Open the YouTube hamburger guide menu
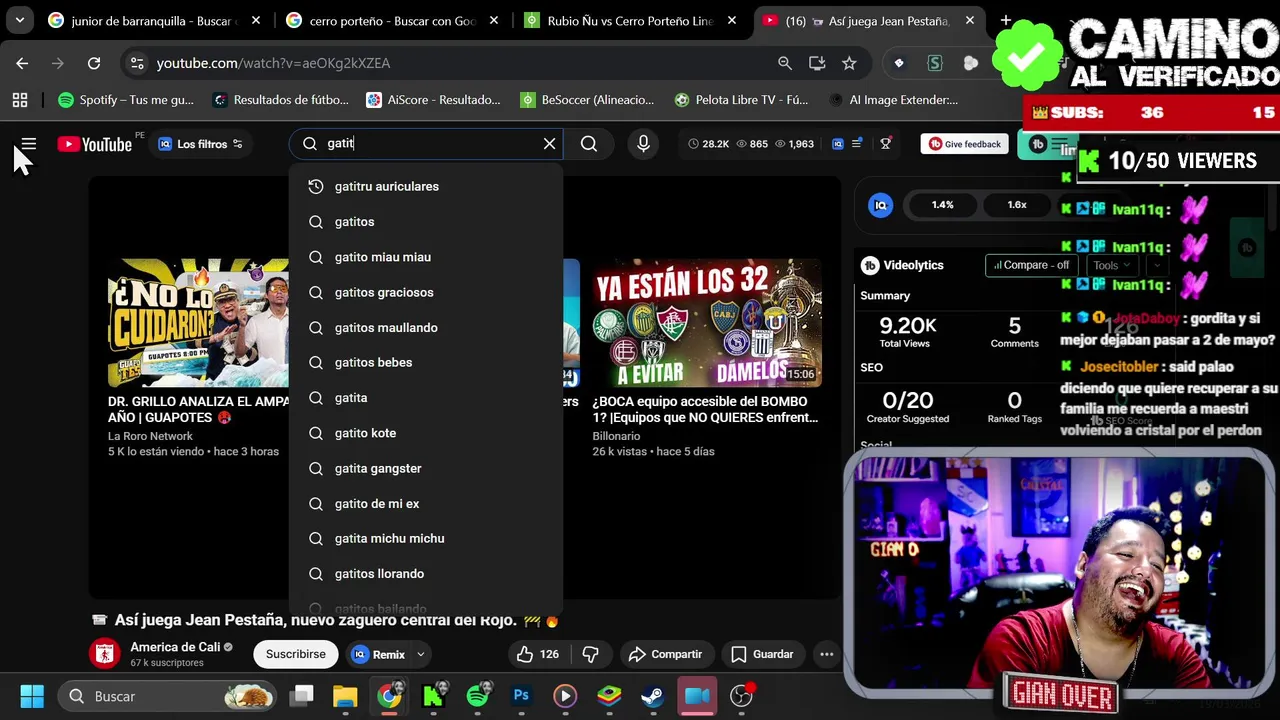 [29, 144]
